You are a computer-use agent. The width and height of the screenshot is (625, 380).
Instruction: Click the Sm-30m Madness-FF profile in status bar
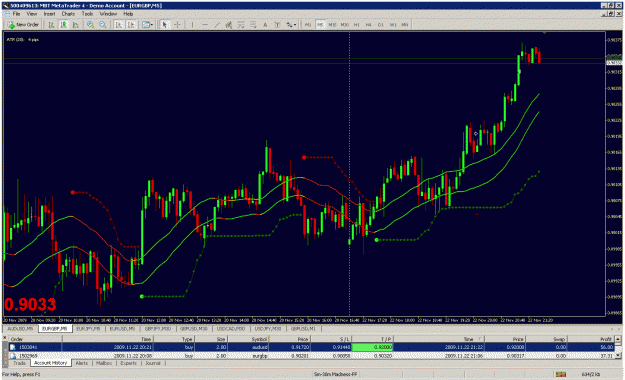[335, 374]
